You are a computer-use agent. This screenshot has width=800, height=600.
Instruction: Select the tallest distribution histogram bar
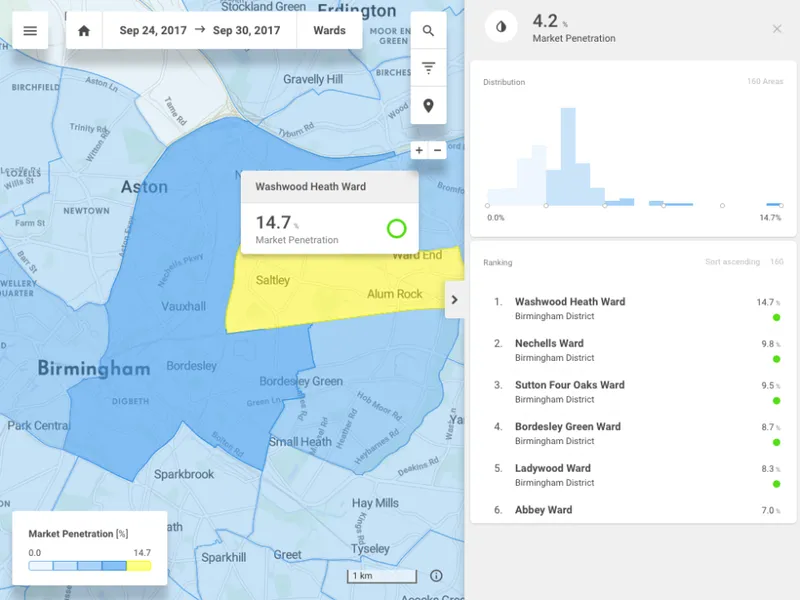coord(568,157)
